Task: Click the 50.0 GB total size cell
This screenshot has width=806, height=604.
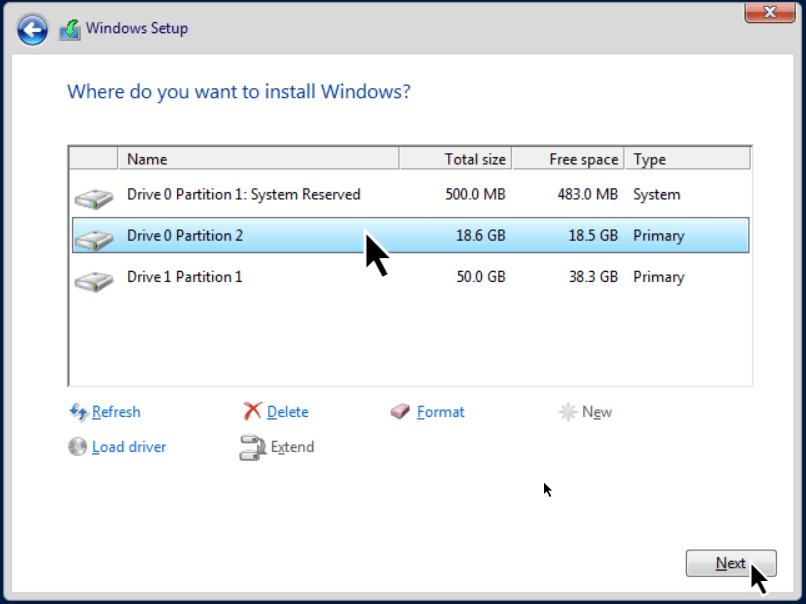Action: point(481,277)
